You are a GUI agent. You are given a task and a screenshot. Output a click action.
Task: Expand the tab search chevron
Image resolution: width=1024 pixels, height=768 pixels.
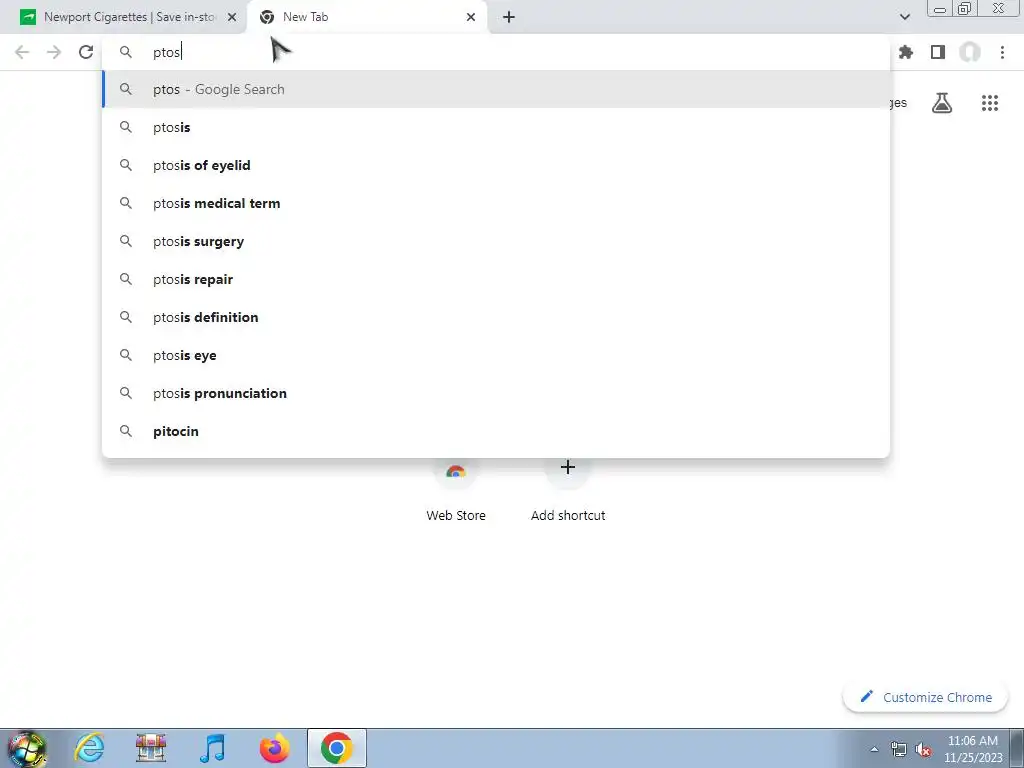pos(904,17)
